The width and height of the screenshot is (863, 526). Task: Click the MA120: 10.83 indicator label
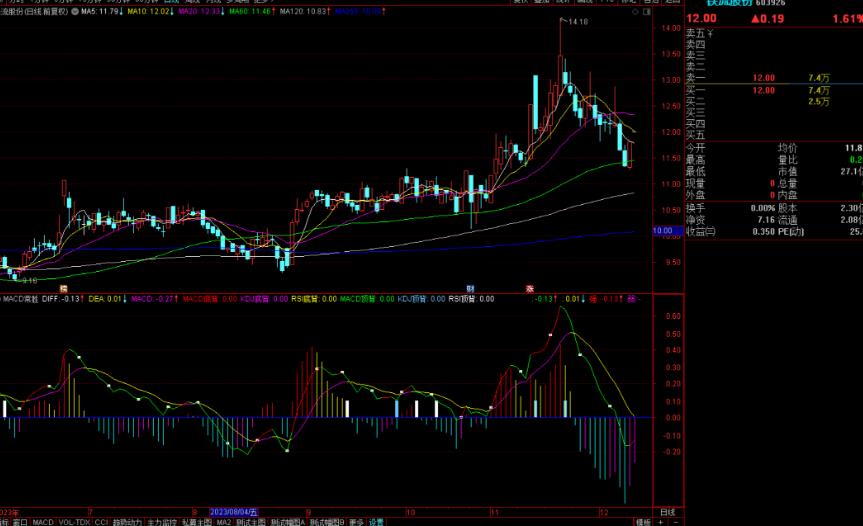pos(305,11)
